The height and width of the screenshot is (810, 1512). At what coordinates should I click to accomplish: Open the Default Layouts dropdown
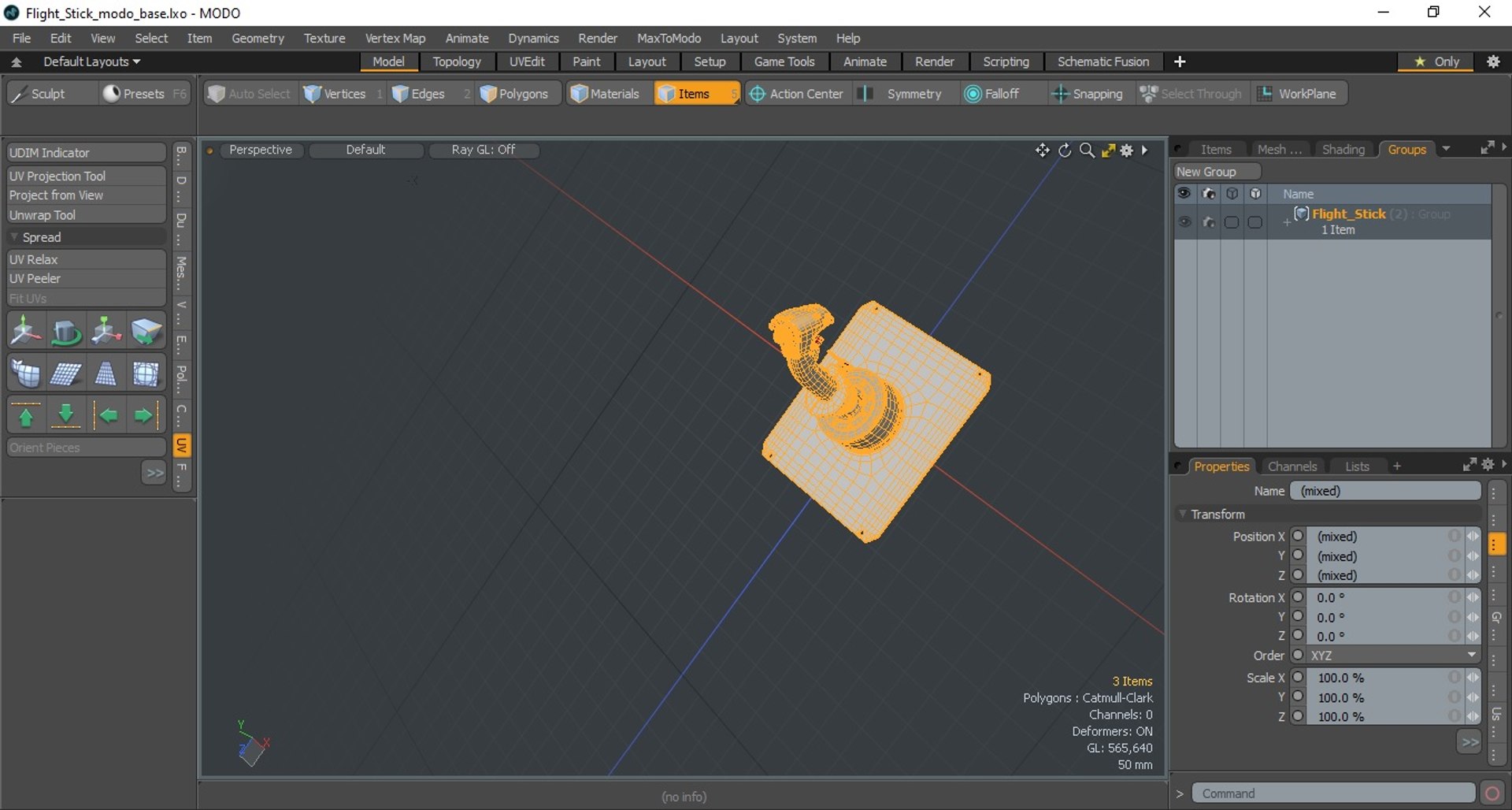[91, 61]
